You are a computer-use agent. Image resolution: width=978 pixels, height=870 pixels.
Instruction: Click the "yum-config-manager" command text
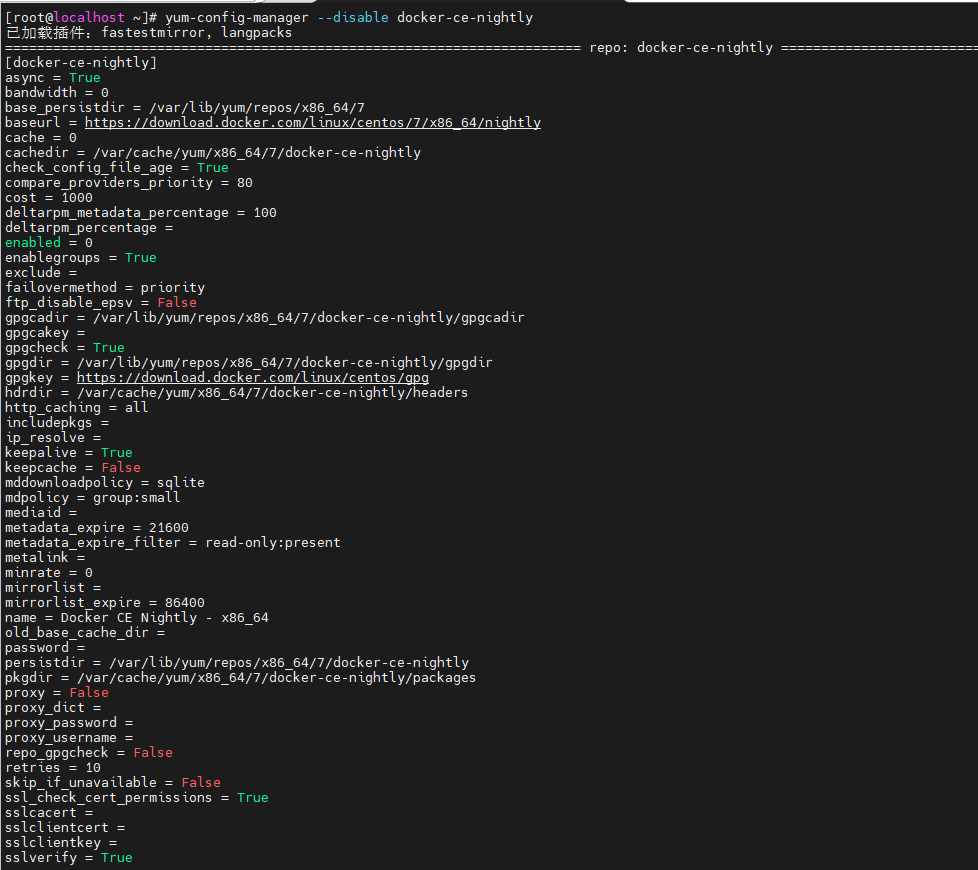pyautogui.click(x=236, y=18)
